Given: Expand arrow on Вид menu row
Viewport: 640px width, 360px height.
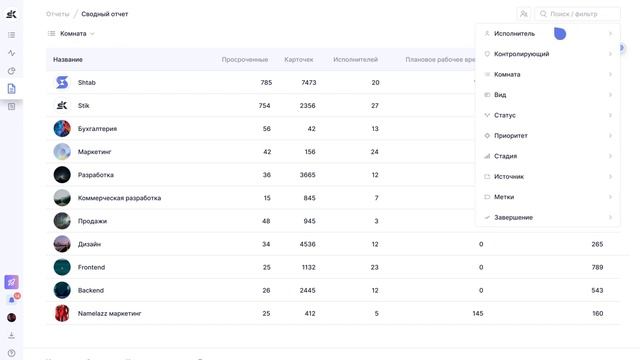Looking at the screenshot, I should tap(611, 95).
